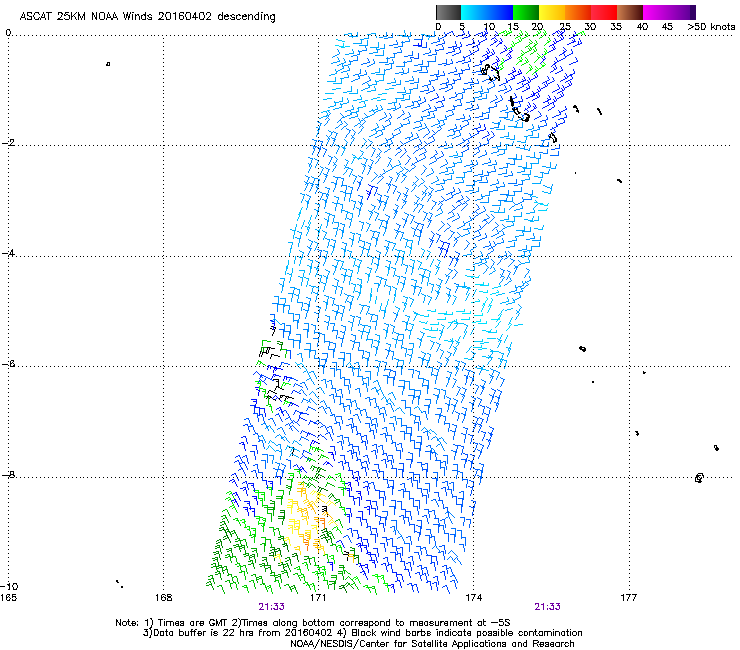Image resolution: width=740 pixels, height=650 pixels.
Task: Click the 'ASCAT 25KM NOAA Winds' title text
Action: coord(86,16)
